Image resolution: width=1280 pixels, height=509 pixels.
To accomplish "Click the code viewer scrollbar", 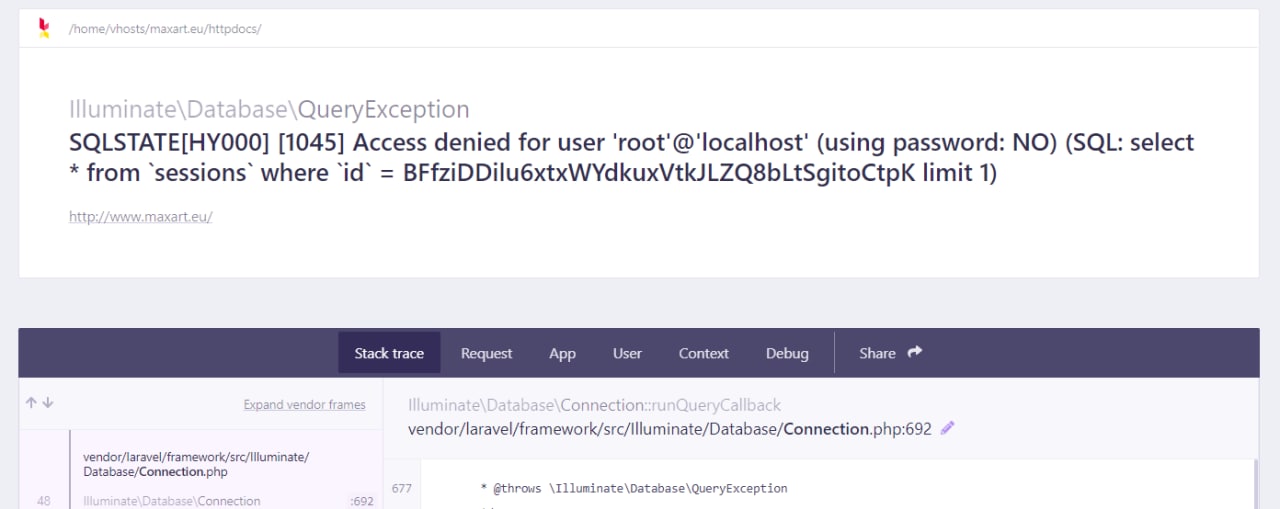I will (1255, 484).
